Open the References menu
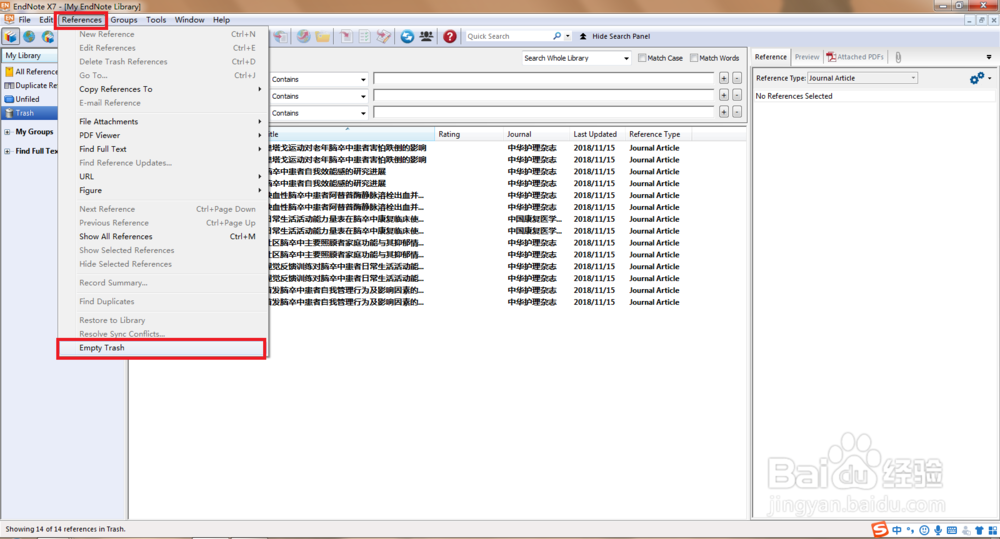Screen dimensions: 1000x539 tap(82, 20)
